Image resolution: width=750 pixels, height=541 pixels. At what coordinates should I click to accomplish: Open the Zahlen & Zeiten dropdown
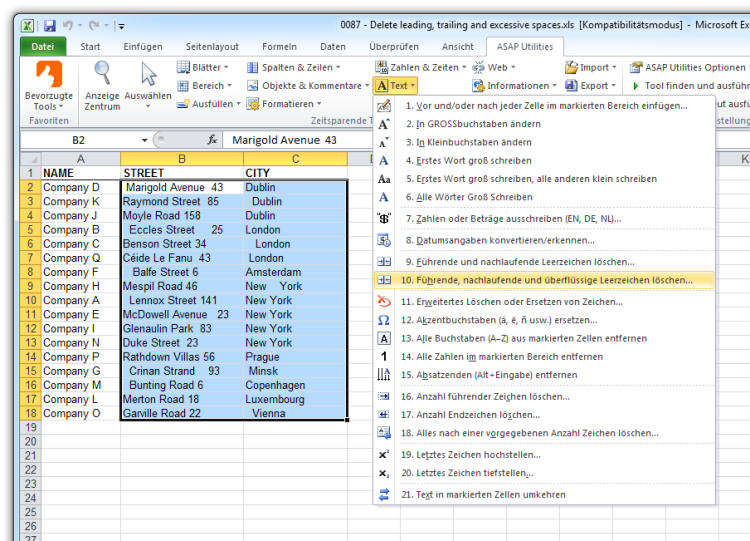(x=420, y=67)
